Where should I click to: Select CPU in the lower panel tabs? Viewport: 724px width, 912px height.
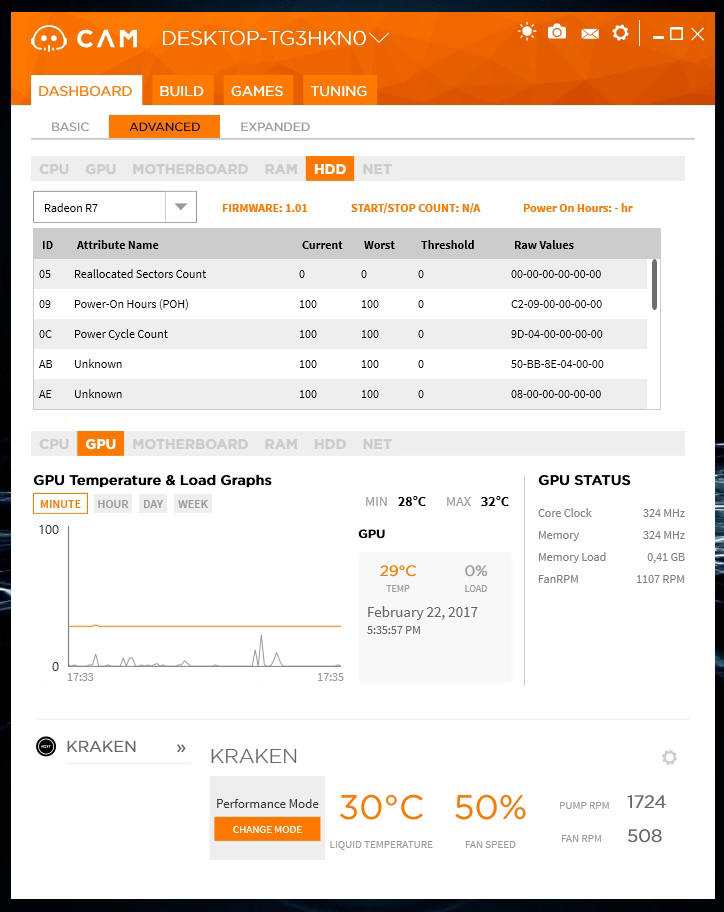tap(54, 444)
